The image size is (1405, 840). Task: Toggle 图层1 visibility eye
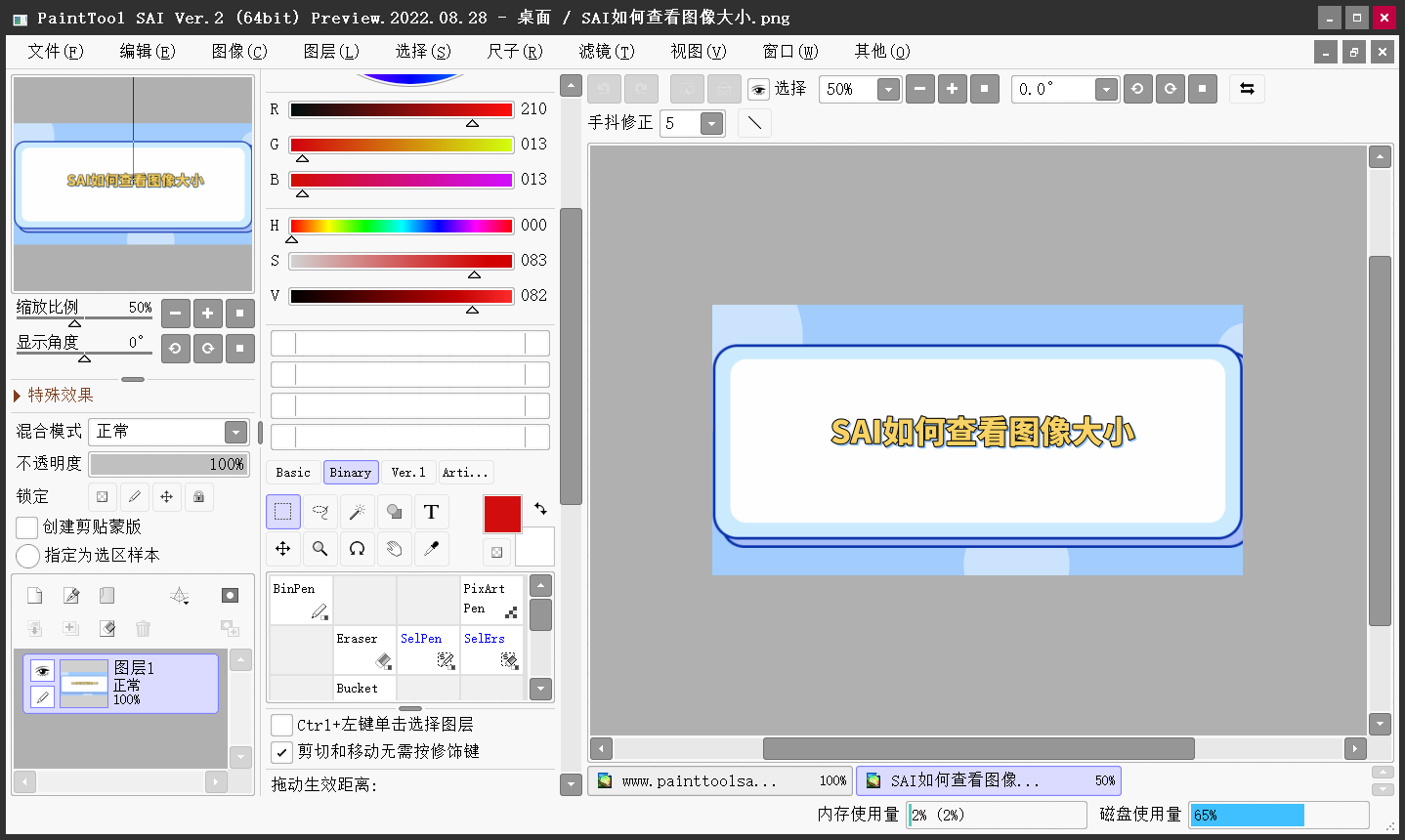point(42,671)
